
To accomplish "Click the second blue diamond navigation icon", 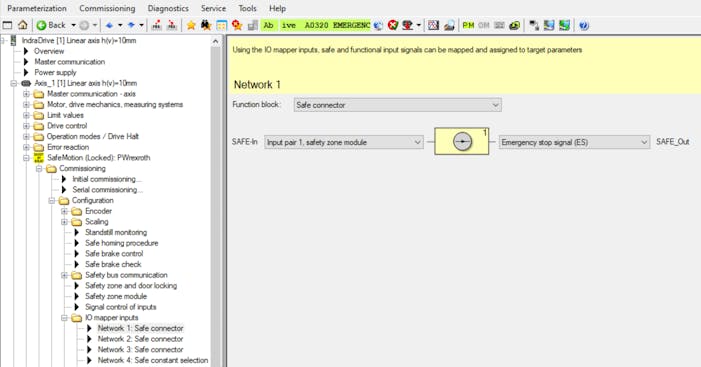I will coord(131,25).
